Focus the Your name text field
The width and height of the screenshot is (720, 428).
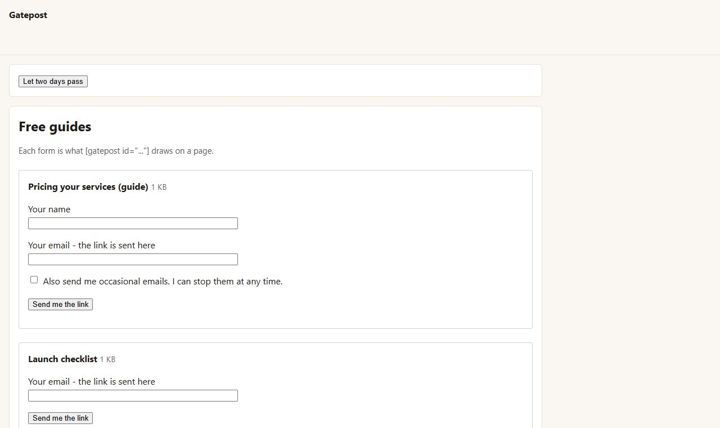(x=133, y=223)
